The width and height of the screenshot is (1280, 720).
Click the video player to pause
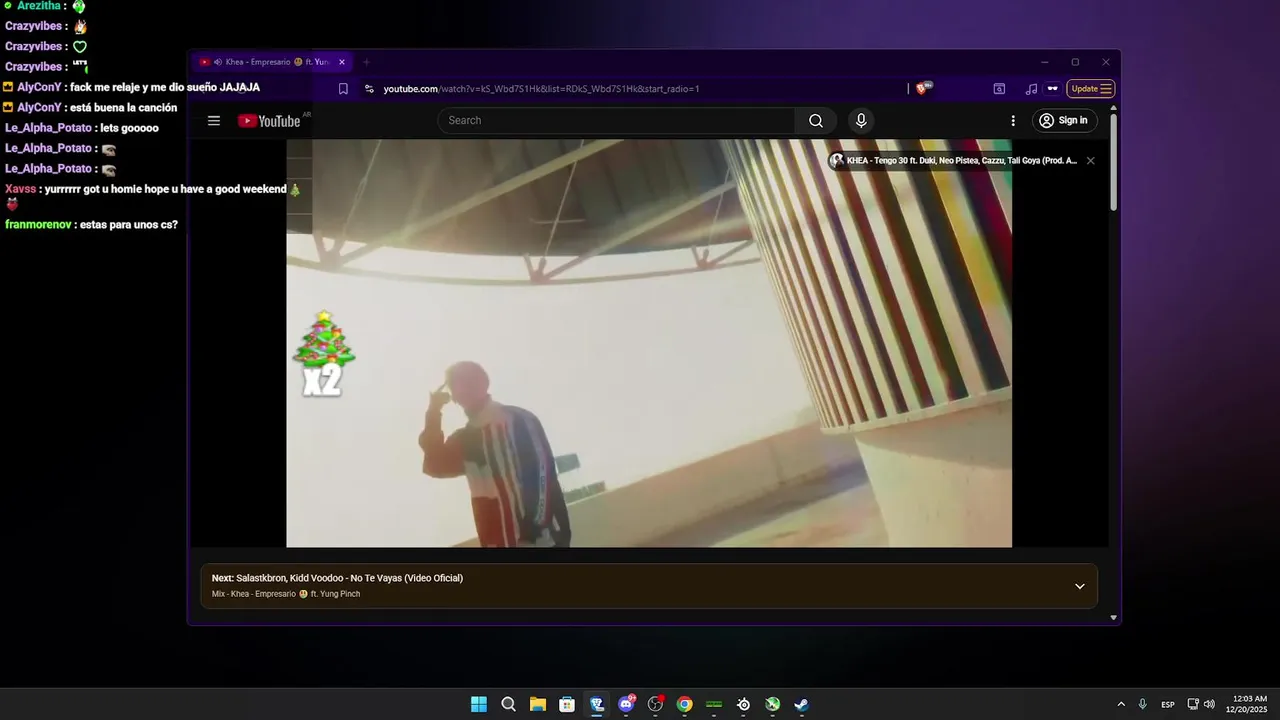pos(649,343)
